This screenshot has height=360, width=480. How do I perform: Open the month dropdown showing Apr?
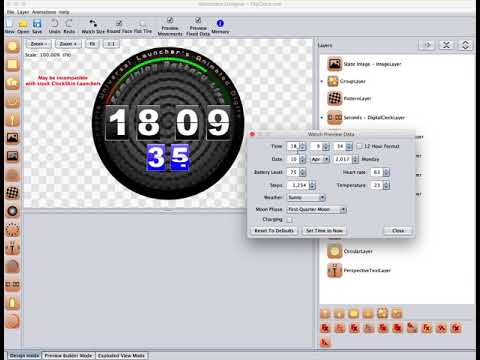320,159
